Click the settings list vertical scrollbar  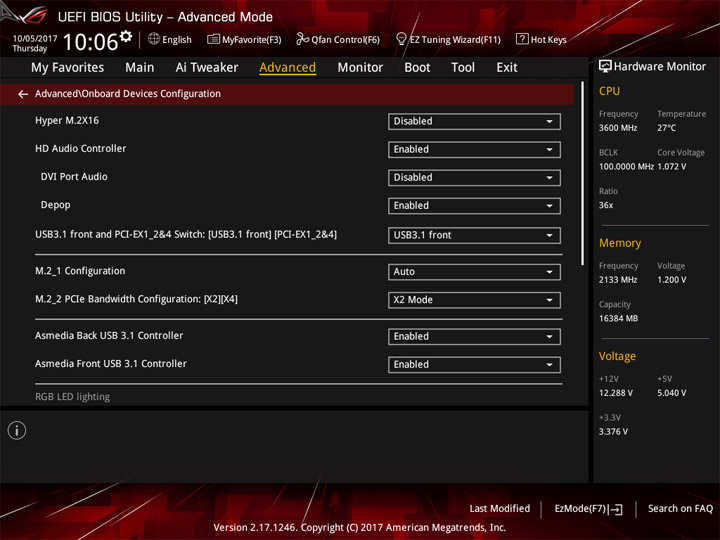click(x=583, y=174)
